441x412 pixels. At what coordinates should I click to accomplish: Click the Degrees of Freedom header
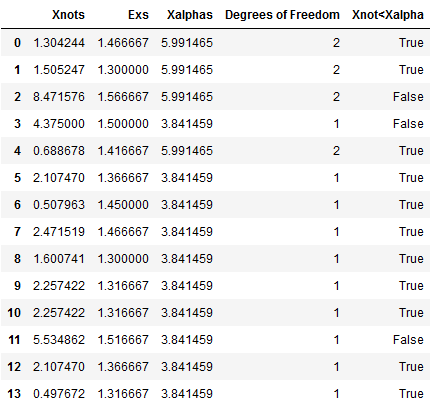click(x=282, y=15)
